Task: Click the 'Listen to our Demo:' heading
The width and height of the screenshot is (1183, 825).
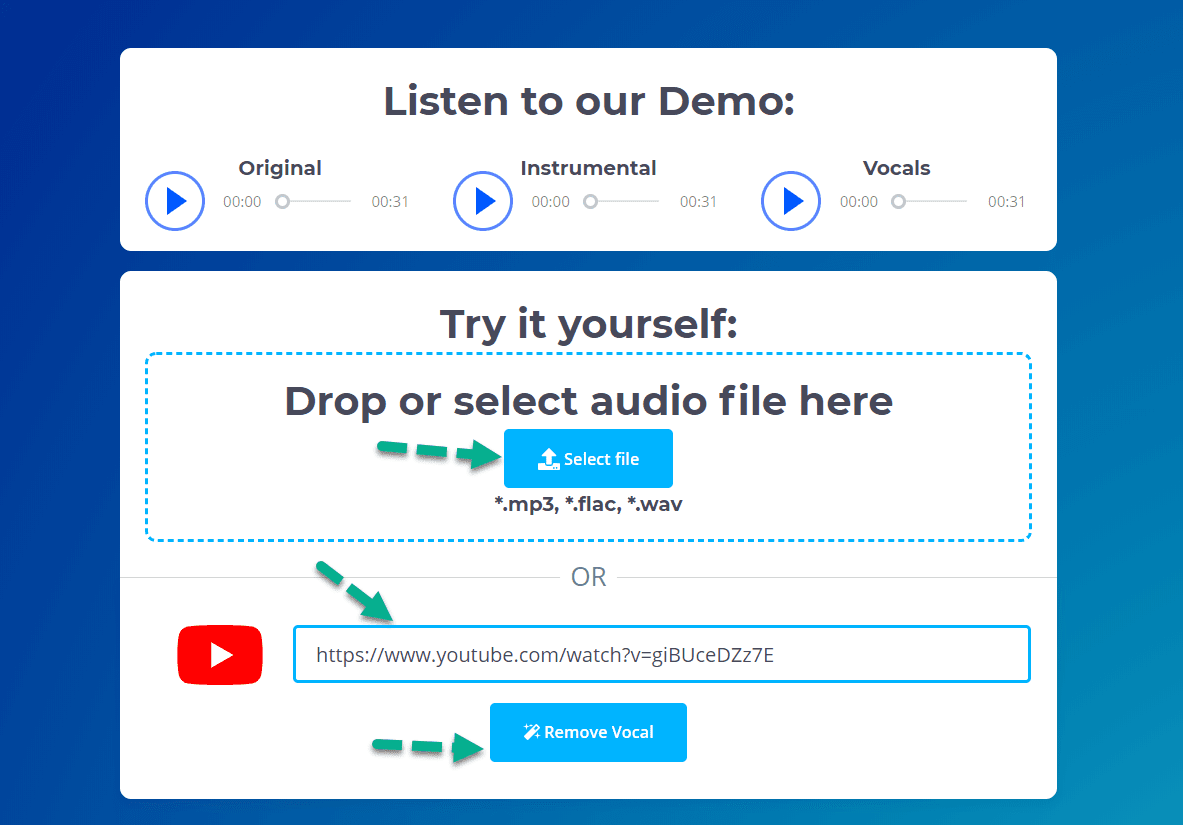Action: point(588,102)
